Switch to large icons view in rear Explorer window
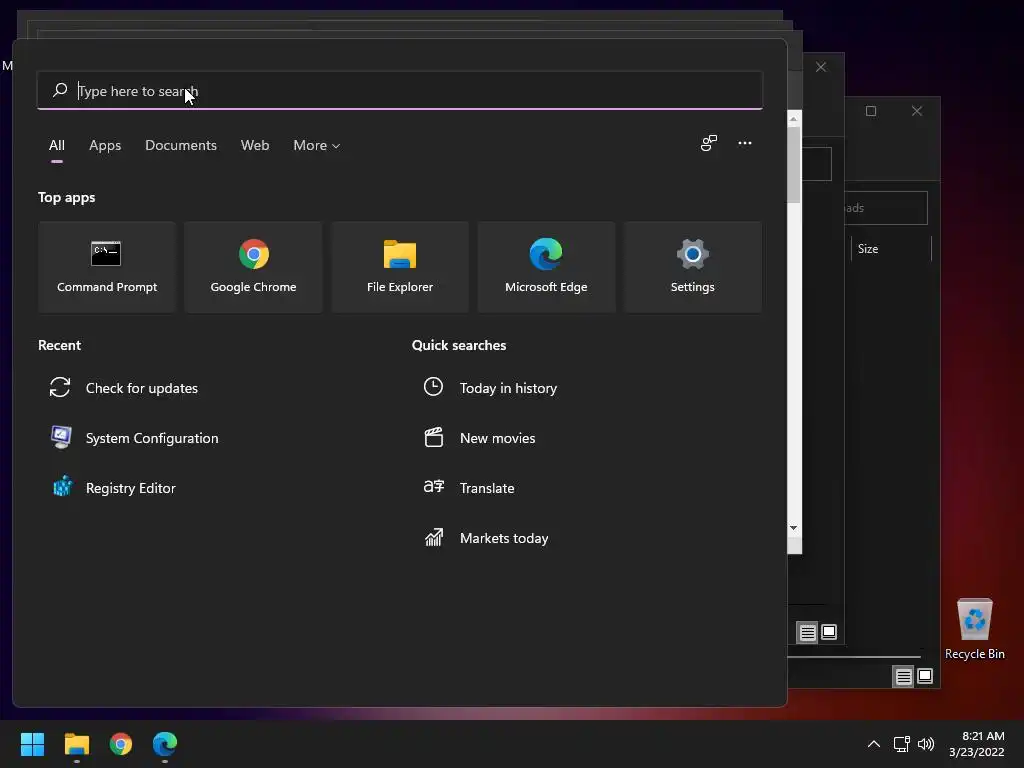 pos(925,676)
